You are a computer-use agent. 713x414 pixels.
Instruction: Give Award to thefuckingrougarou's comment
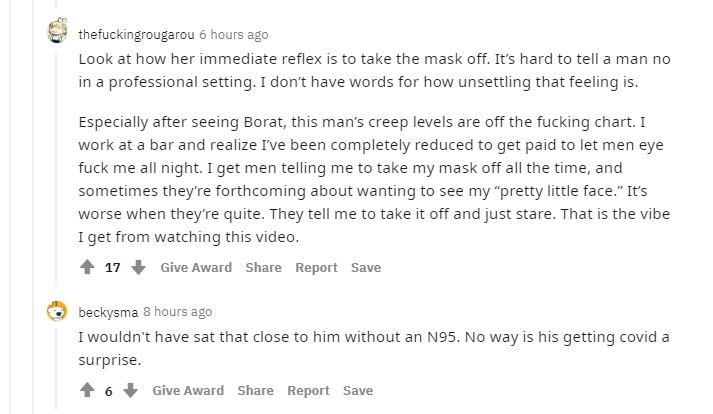[196, 268]
